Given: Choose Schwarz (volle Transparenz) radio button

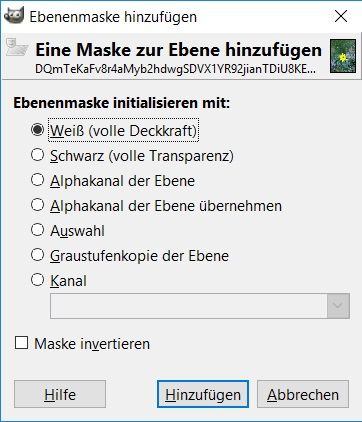Looking at the screenshot, I should coord(37,155).
